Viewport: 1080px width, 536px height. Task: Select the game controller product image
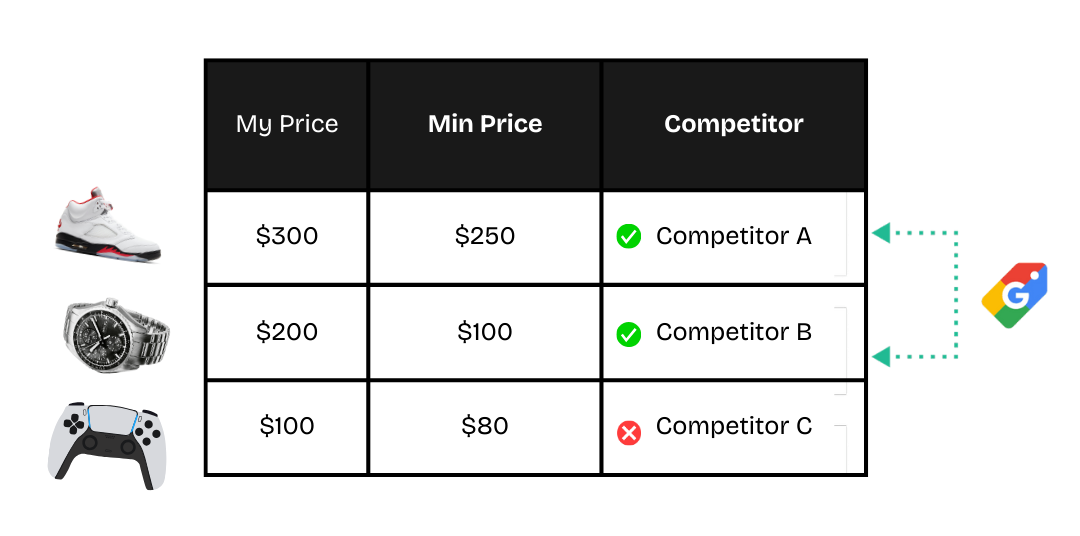(x=108, y=445)
